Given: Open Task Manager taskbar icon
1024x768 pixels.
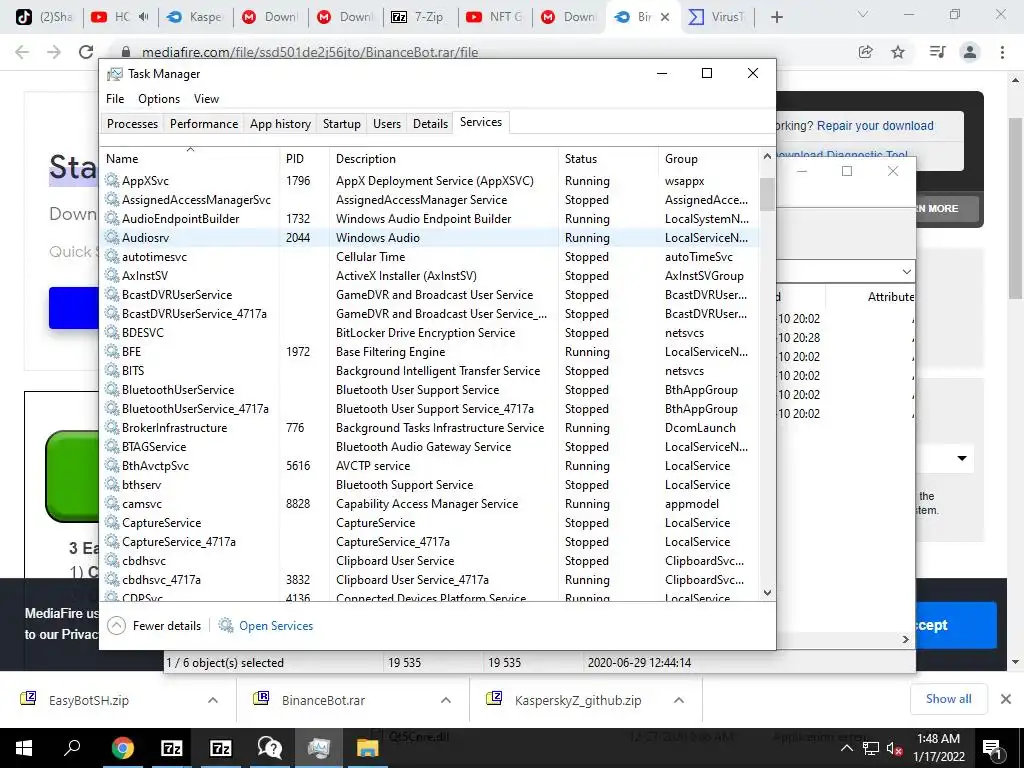Looking at the screenshot, I should pos(319,748).
